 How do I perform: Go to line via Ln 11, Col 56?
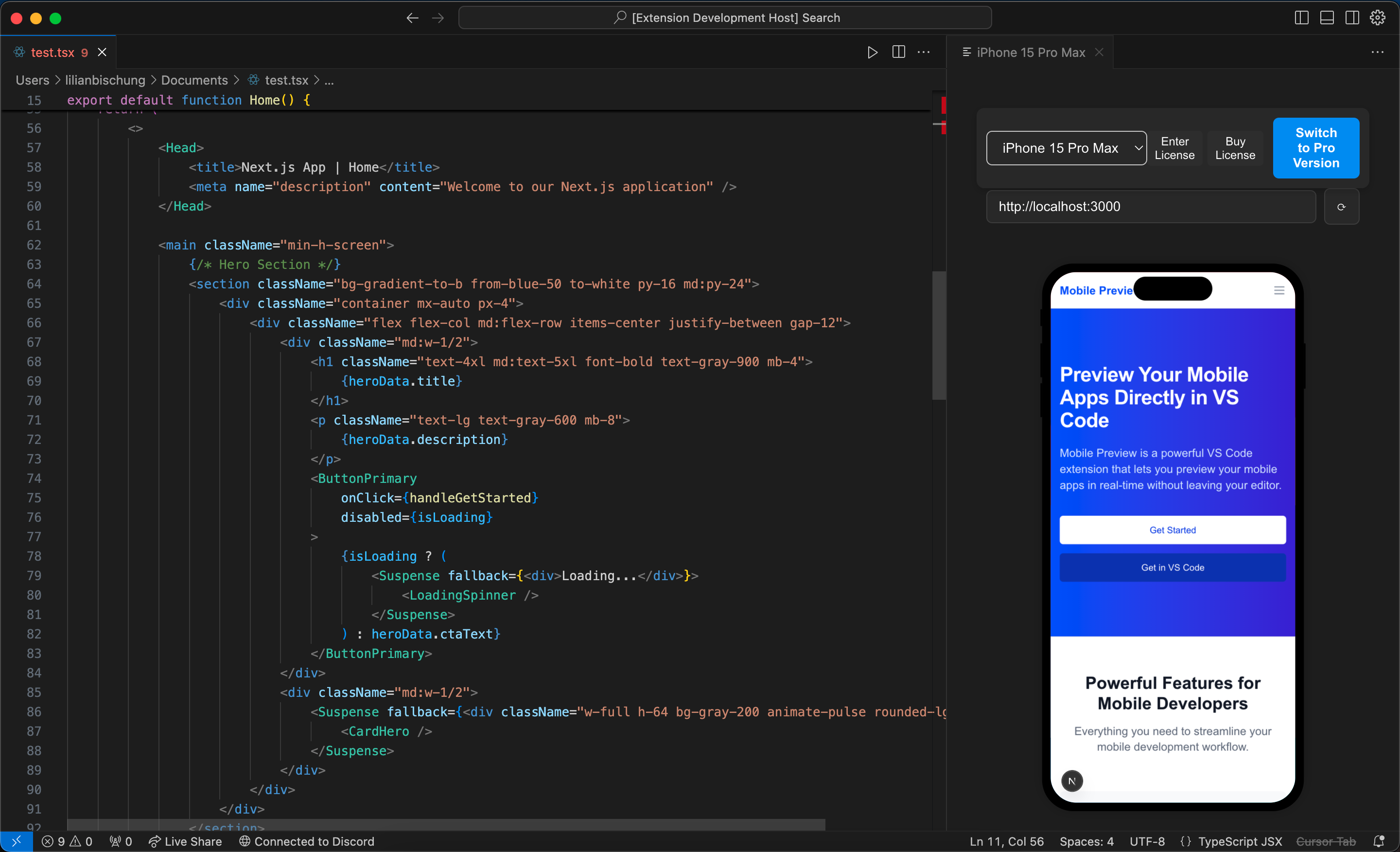[1006, 841]
